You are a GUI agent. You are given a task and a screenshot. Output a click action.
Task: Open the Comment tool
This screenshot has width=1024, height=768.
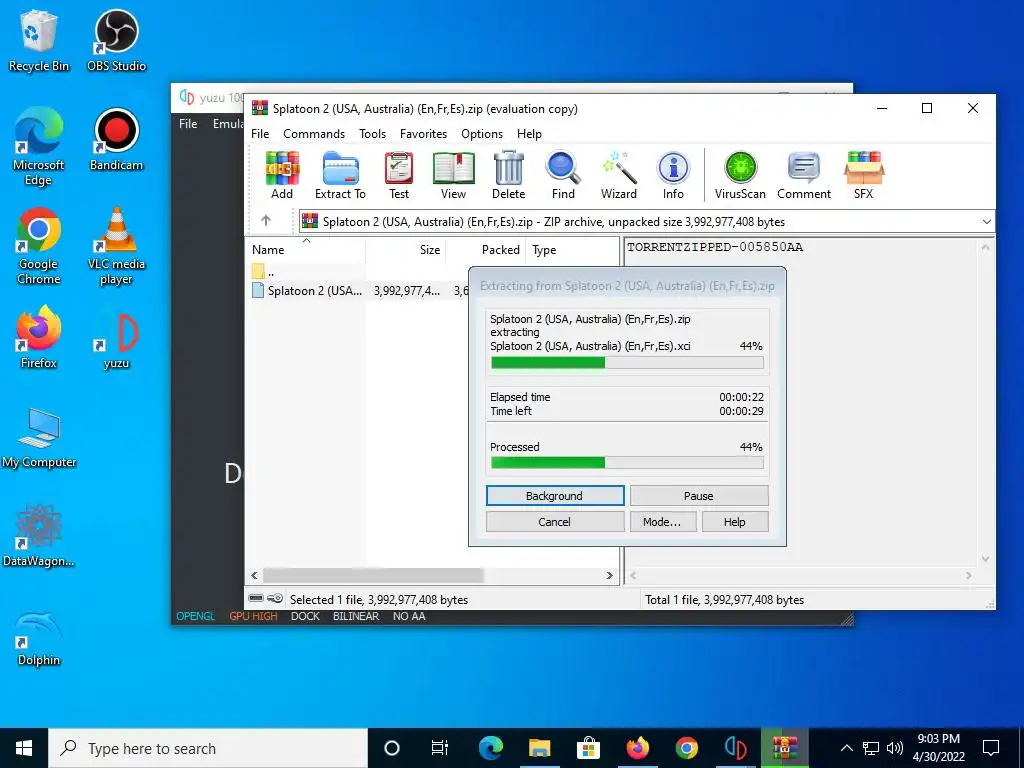click(x=804, y=174)
